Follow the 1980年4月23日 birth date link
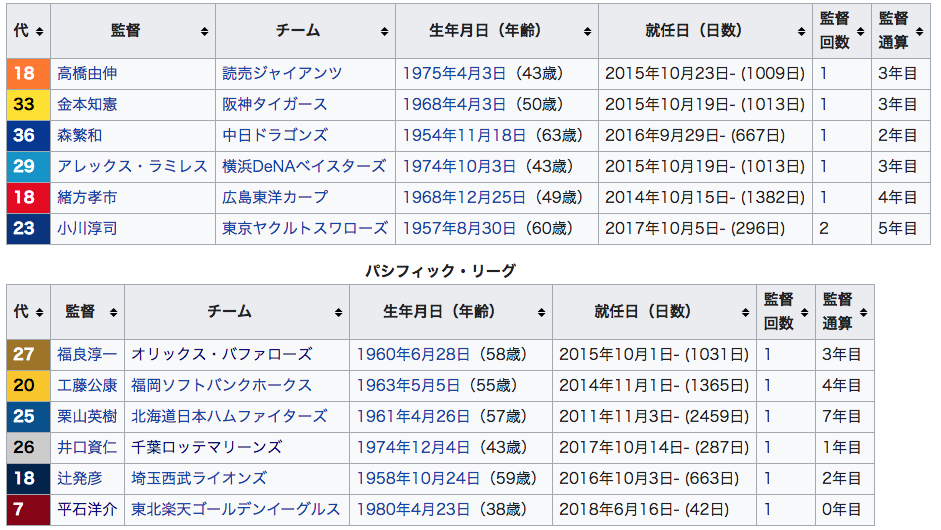This screenshot has width=941, height=530. (413, 510)
